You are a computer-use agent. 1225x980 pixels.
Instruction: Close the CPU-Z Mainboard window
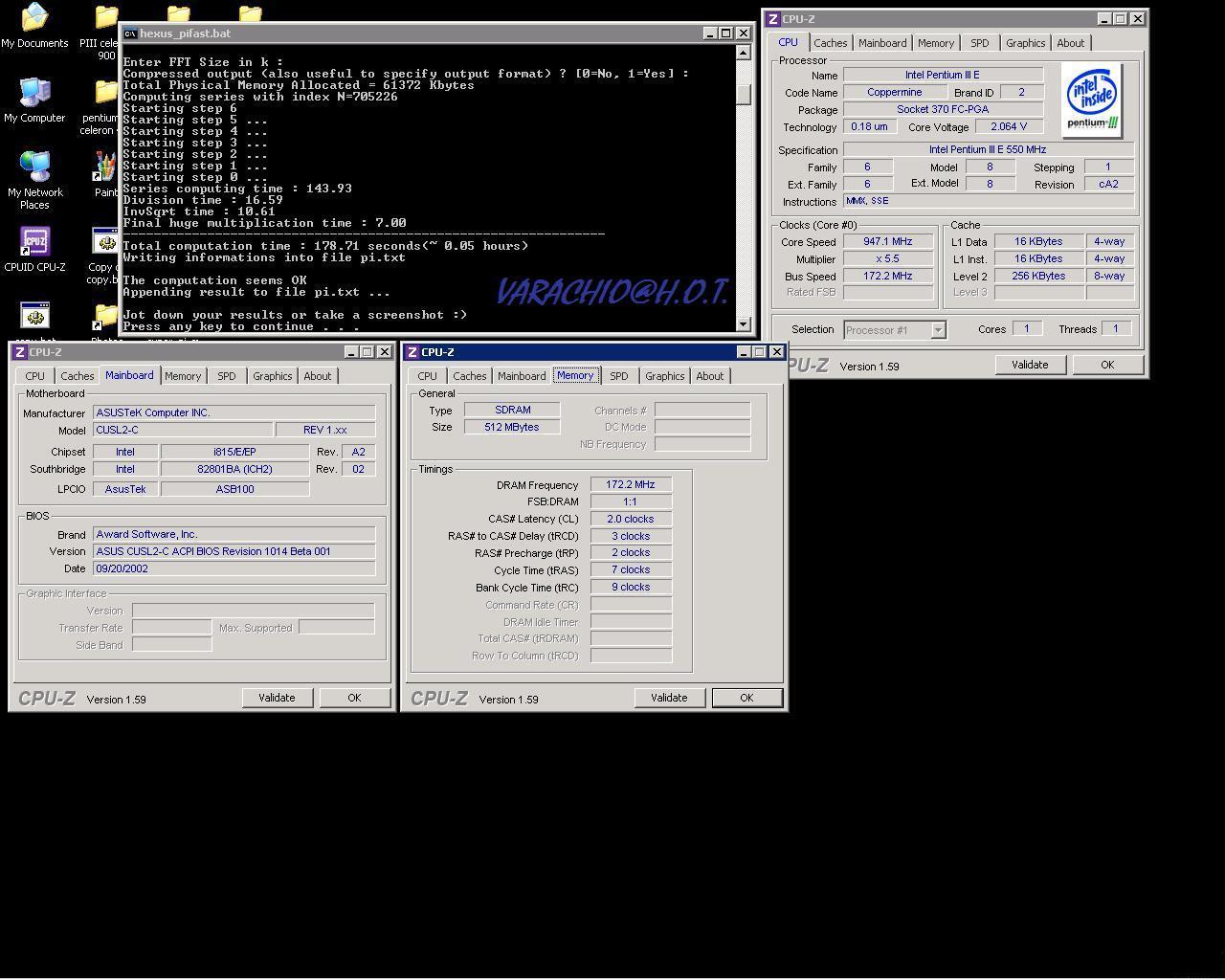pyautogui.click(x=384, y=352)
